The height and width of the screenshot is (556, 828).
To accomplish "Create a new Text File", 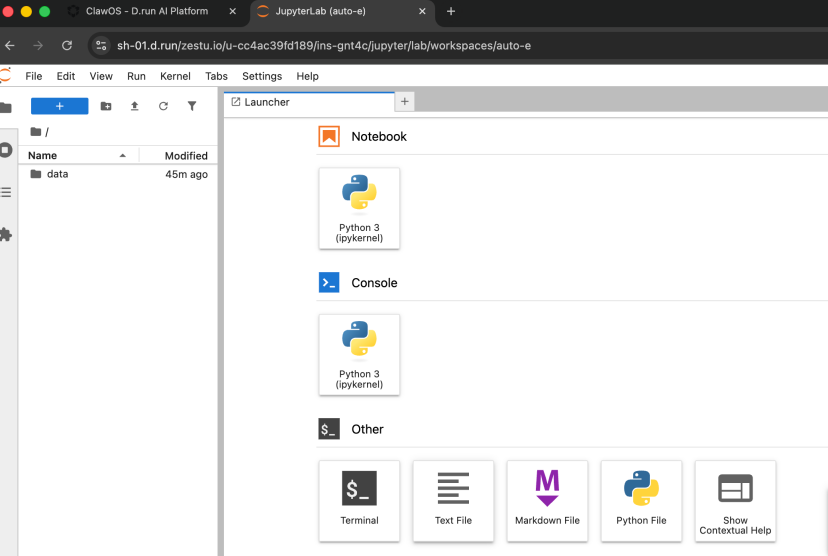I will [453, 500].
